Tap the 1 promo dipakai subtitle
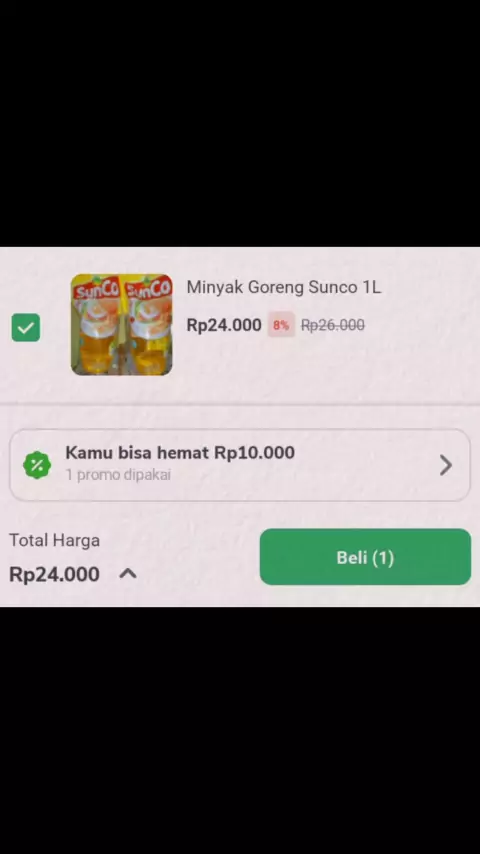Screen dimensions: 480x854 tap(118, 475)
